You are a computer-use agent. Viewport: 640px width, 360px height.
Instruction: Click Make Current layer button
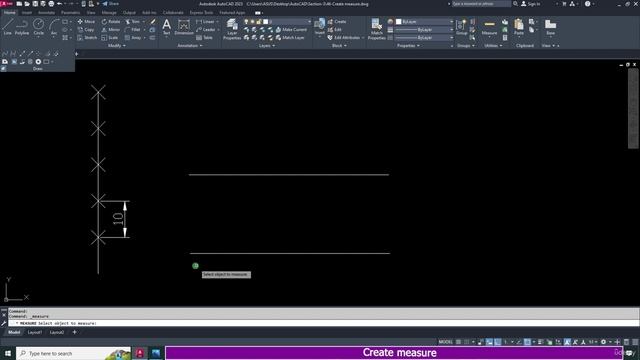point(291,29)
